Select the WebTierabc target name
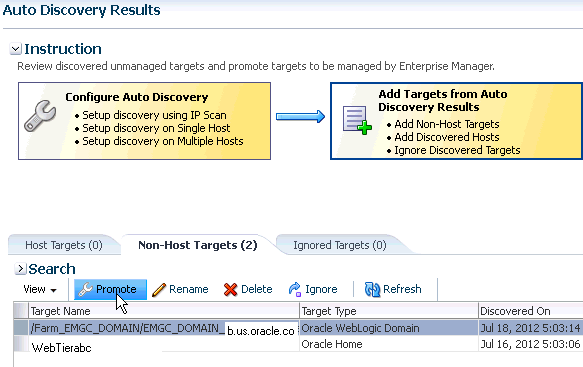This screenshot has height=367, width=583. 61,348
